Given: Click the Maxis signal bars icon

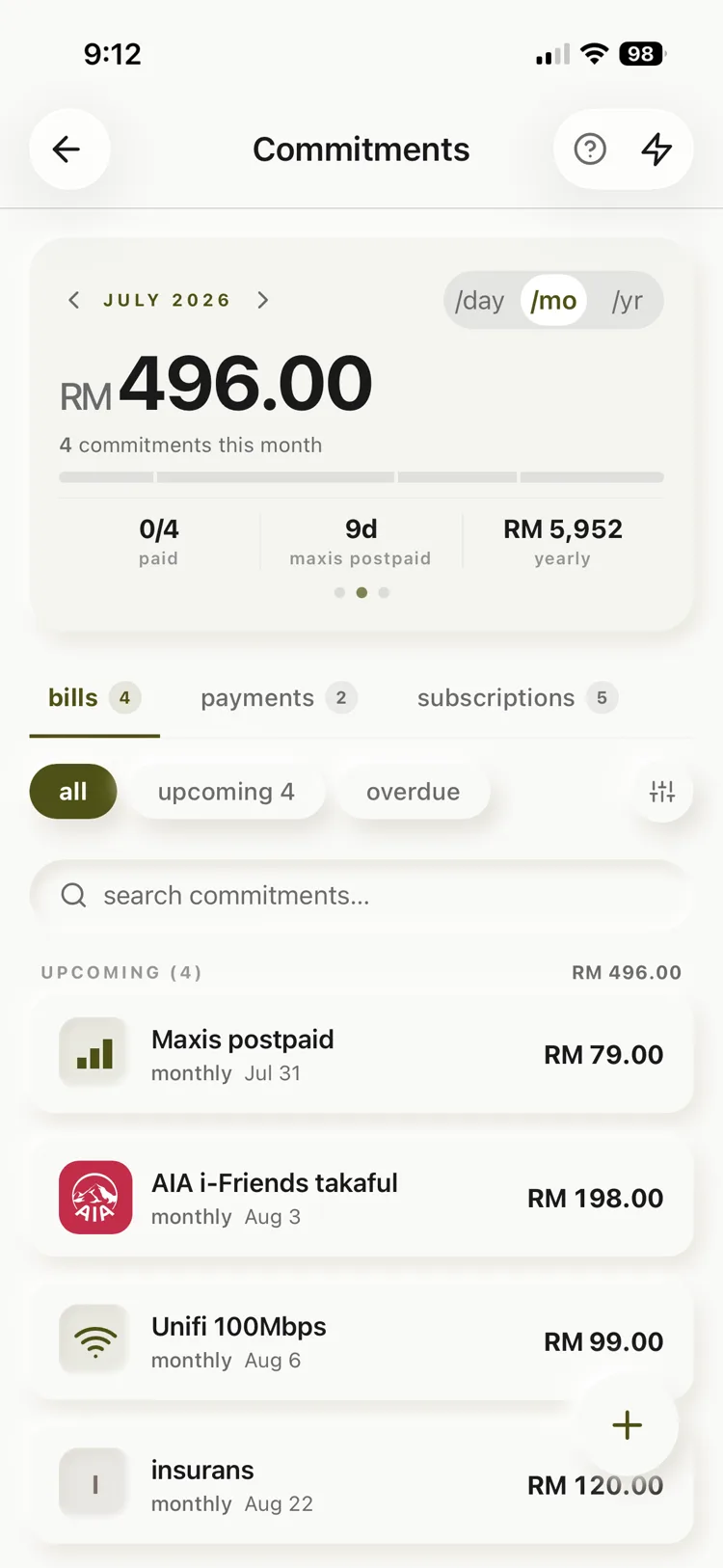Looking at the screenshot, I should pyautogui.click(x=94, y=1053).
